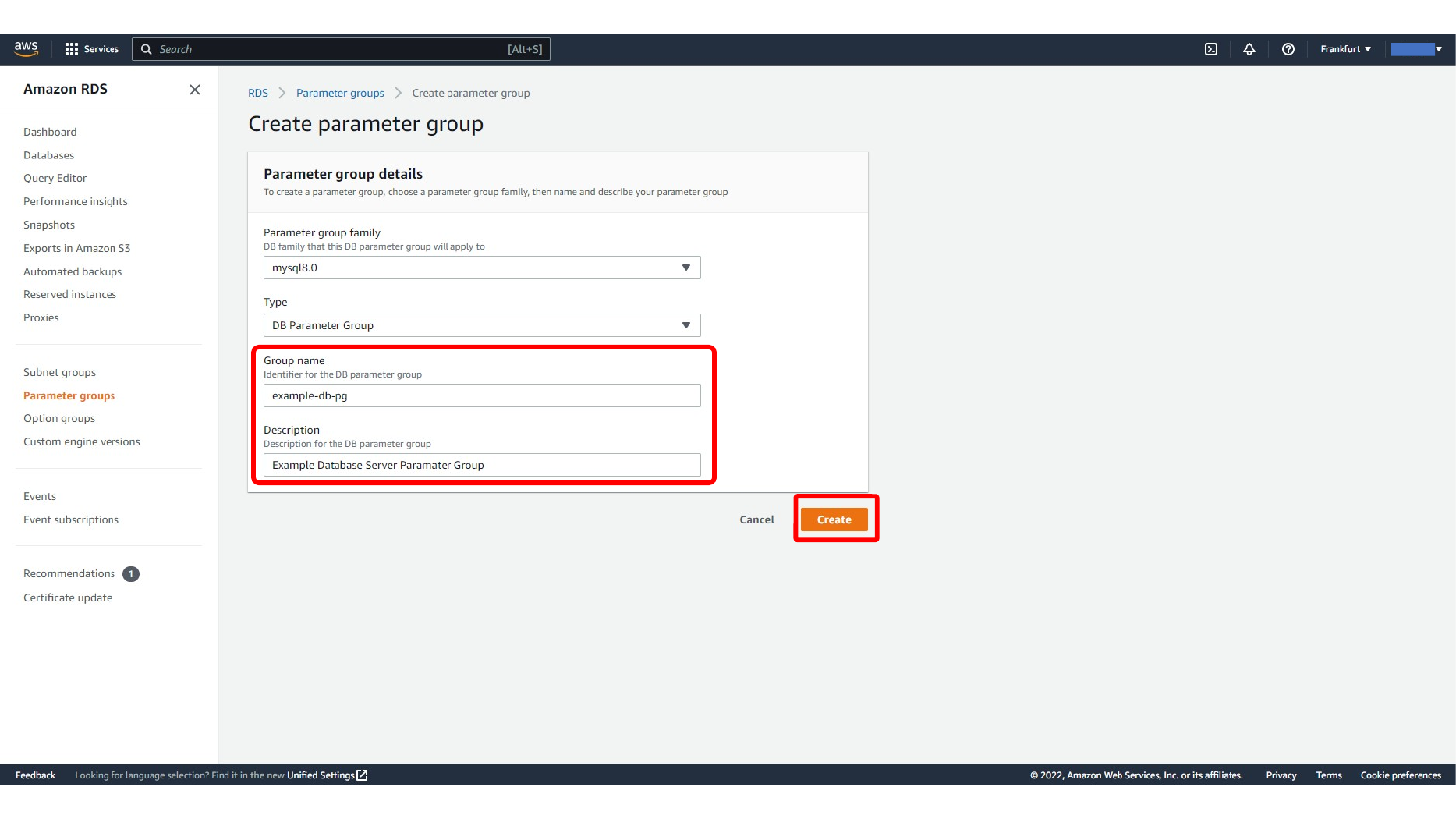Open the Services grid menu
The image size is (1456, 819).
tap(72, 49)
